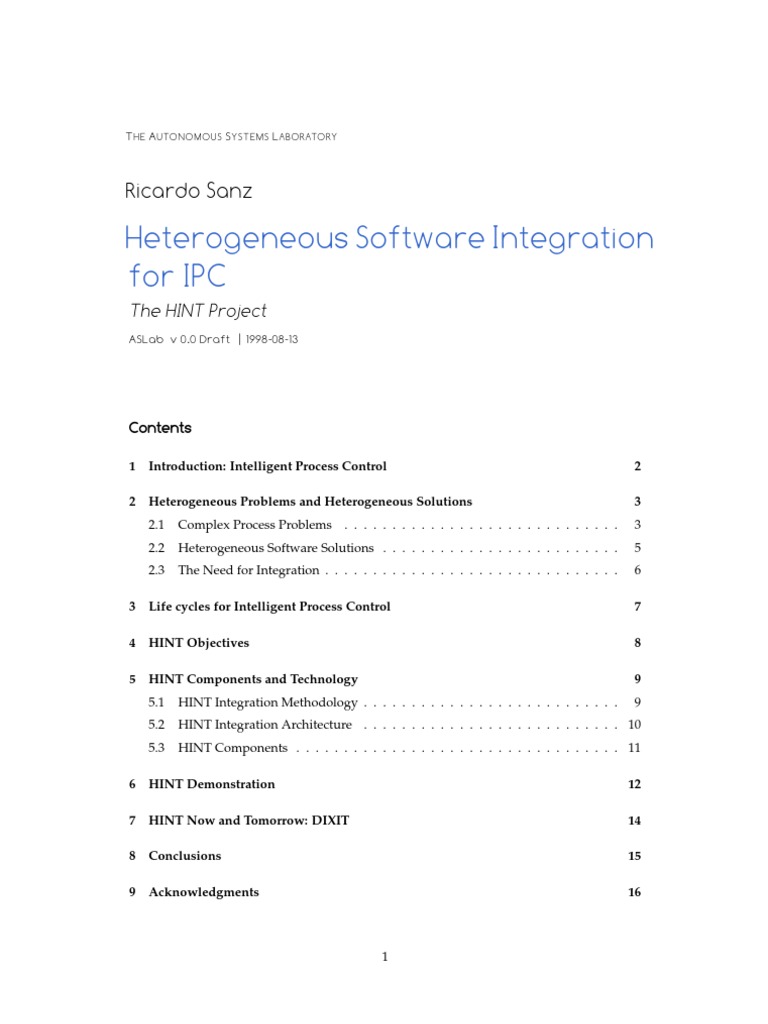This screenshot has height=1024, width=768.
Task: Open contents entry 'Introduction: Intelligent Process Control'
Action: [267, 466]
